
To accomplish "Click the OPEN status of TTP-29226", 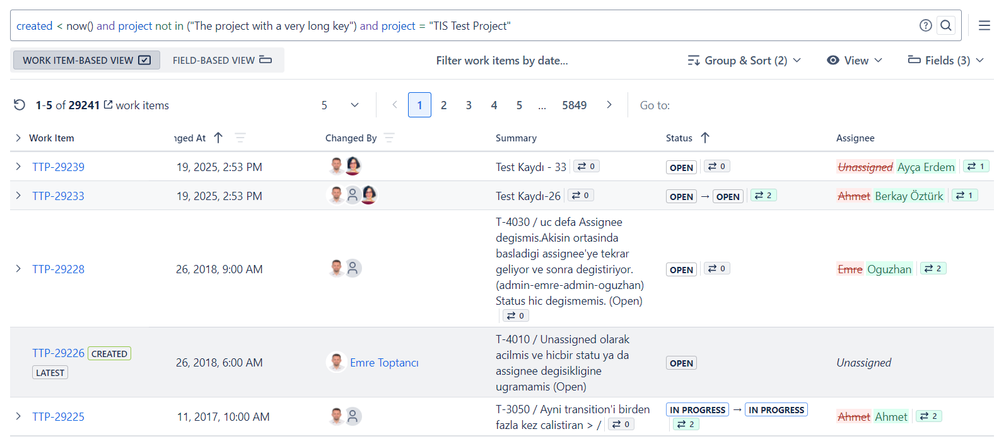I will 682,363.
